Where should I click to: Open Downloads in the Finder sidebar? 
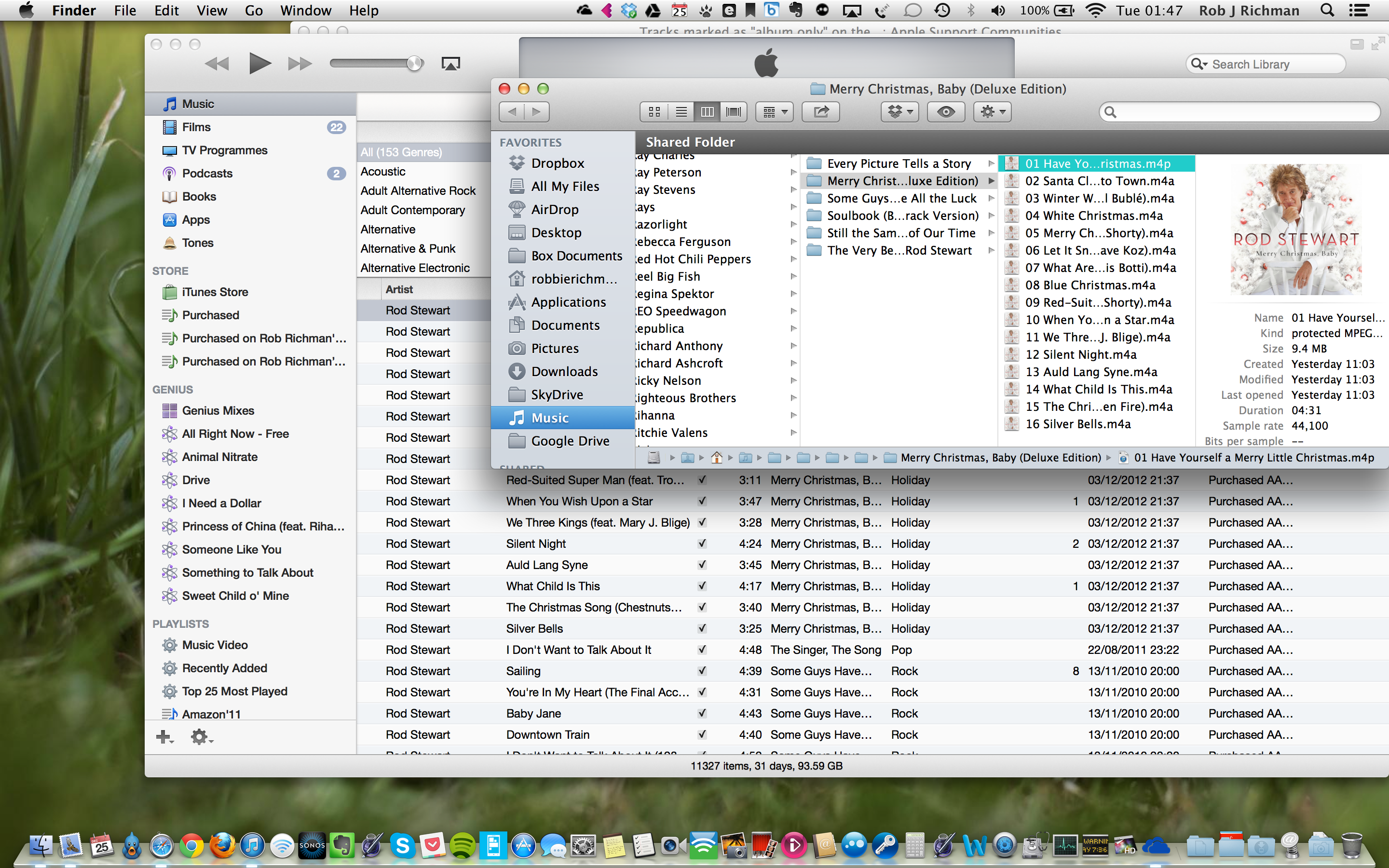[x=562, y=371]
